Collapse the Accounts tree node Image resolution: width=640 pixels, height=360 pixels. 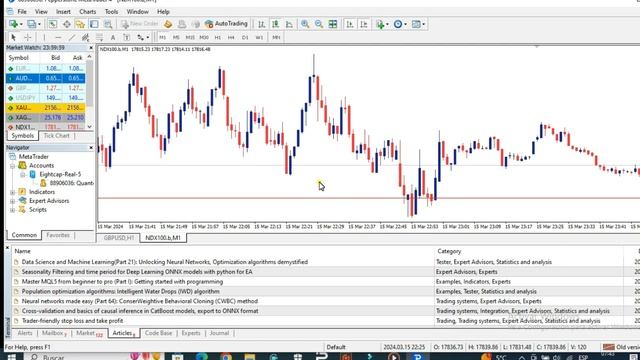pos(13,166)
